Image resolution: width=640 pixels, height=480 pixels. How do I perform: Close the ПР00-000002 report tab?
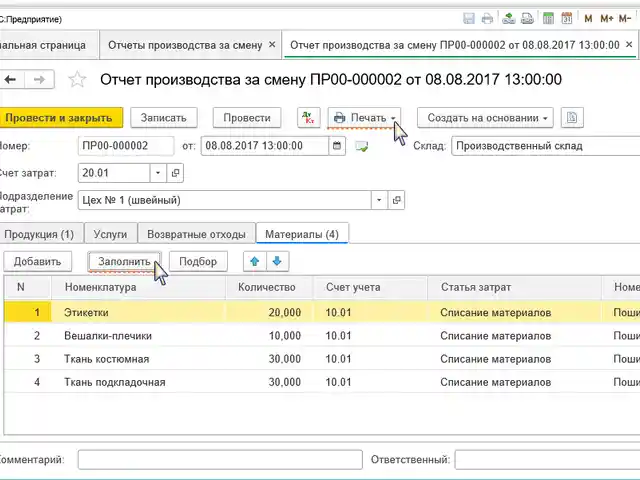coord(629,44)
